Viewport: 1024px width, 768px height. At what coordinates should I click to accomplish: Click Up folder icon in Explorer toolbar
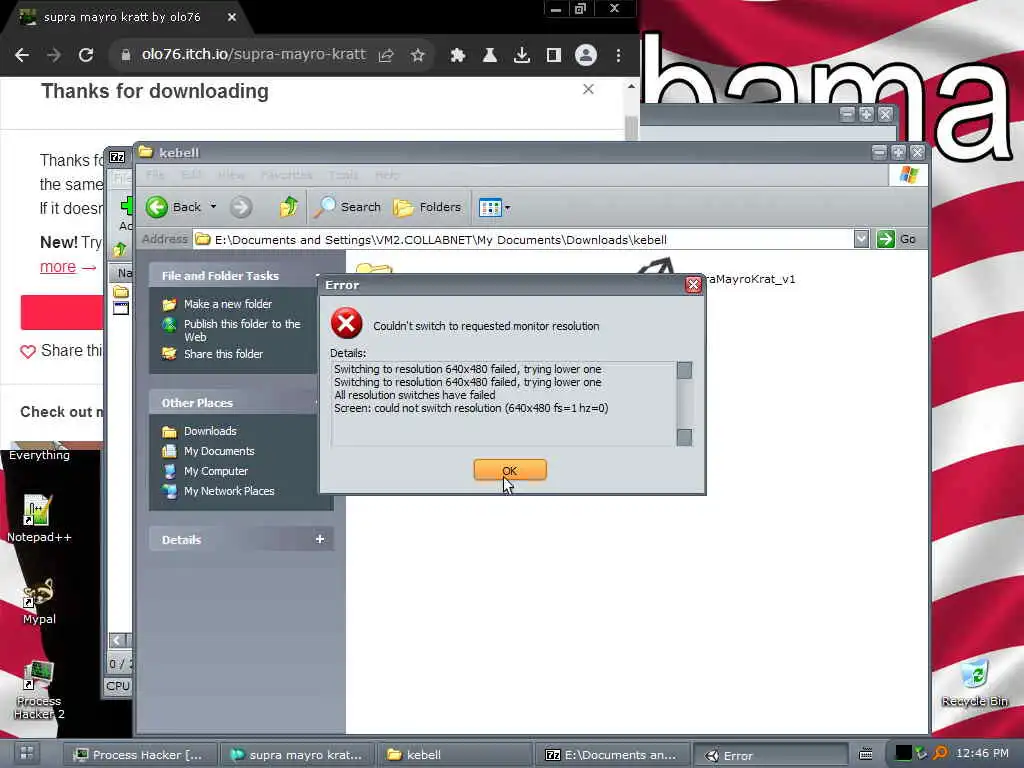tap(288, 207)
